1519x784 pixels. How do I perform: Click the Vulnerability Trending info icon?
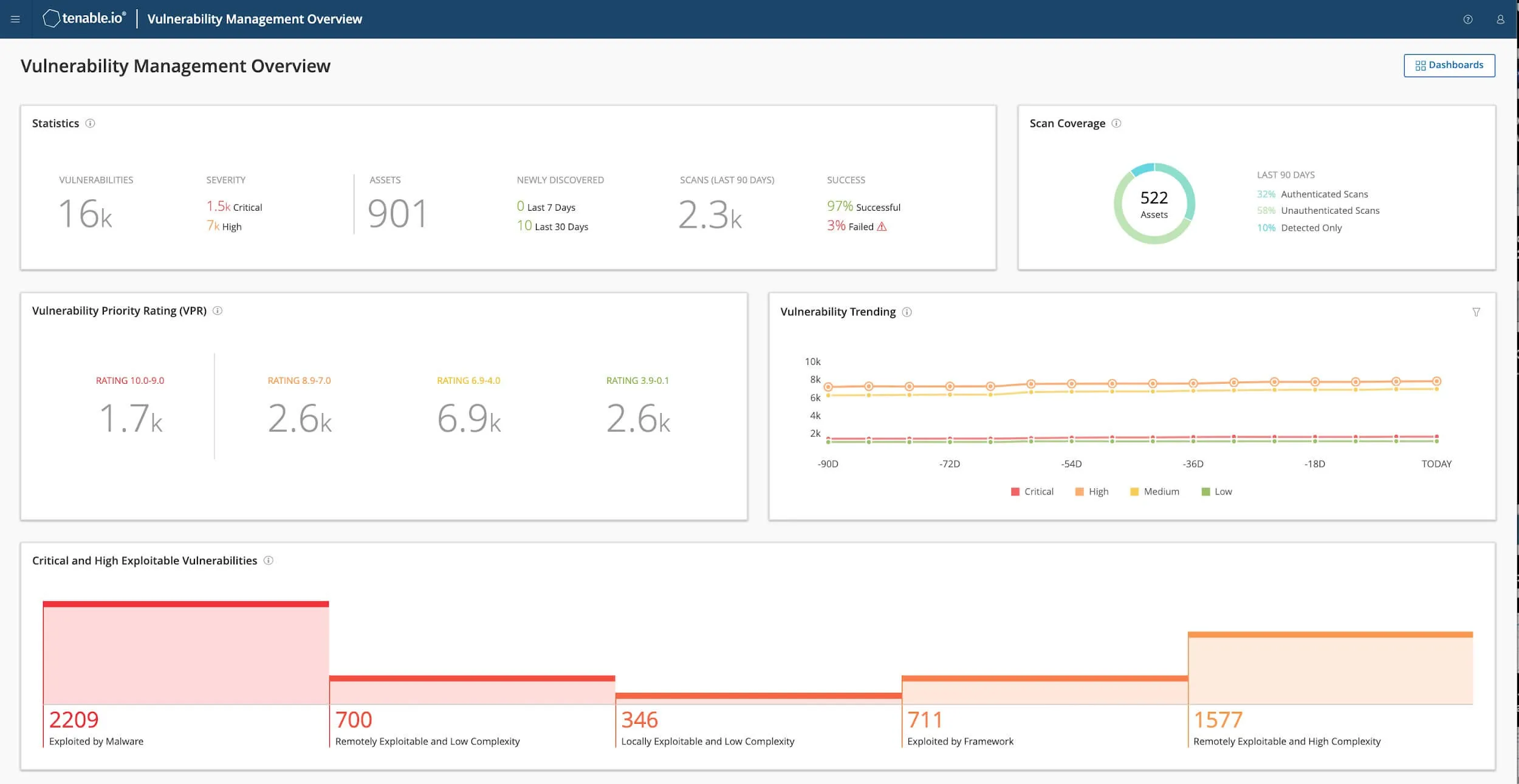(907, 312)
